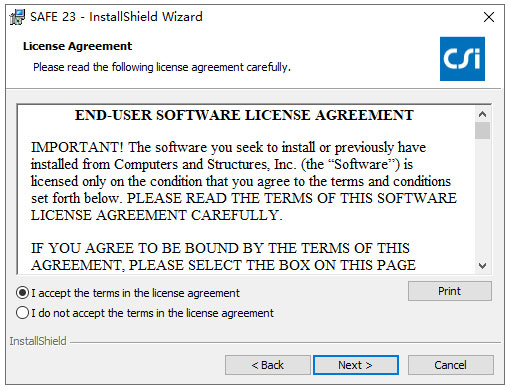
Task: Click the "IMPORTANT!" paragraph in the license text
Action: click(x=244, y=181)
